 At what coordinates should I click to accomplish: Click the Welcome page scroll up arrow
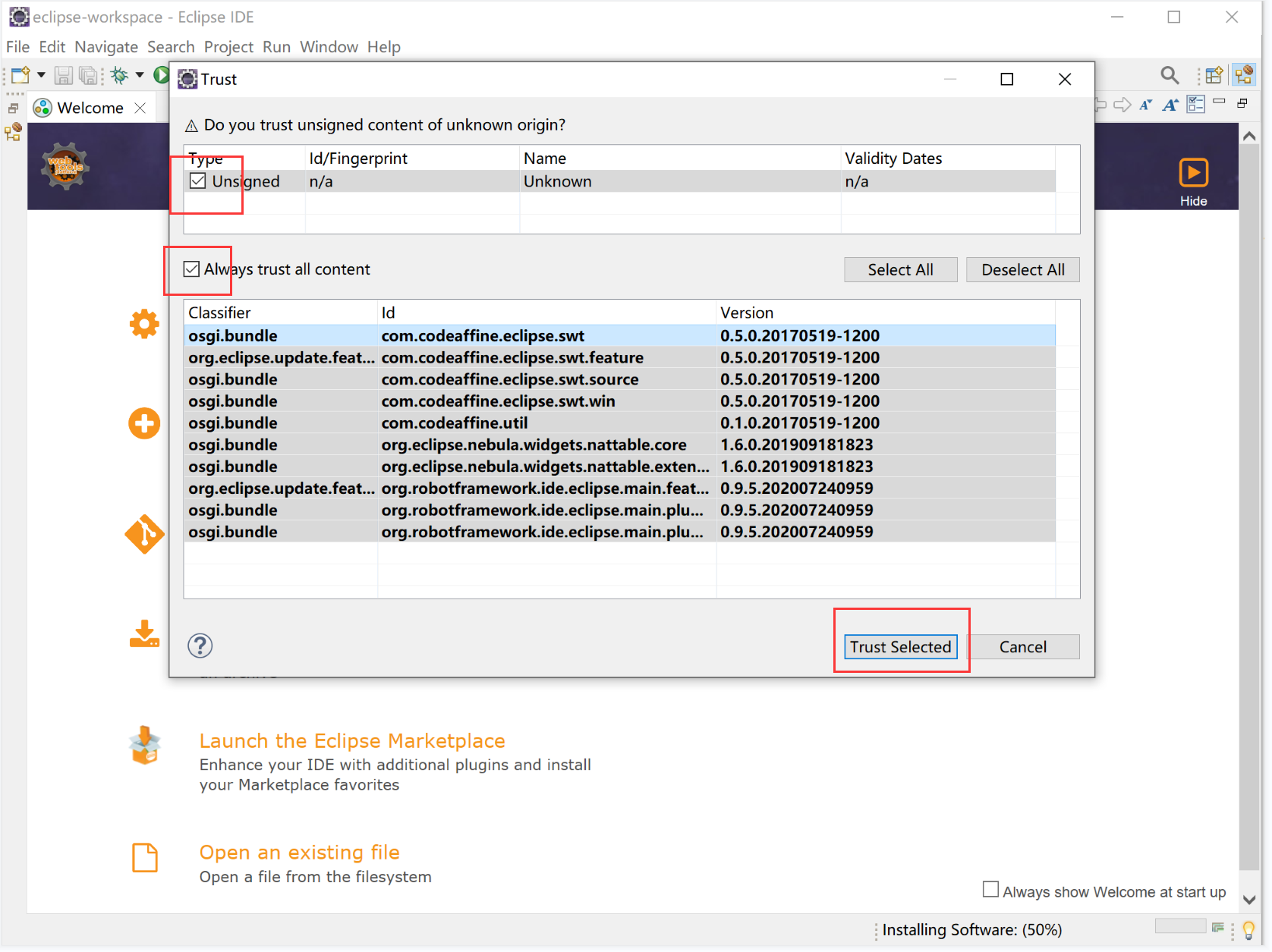(1249, 136)
